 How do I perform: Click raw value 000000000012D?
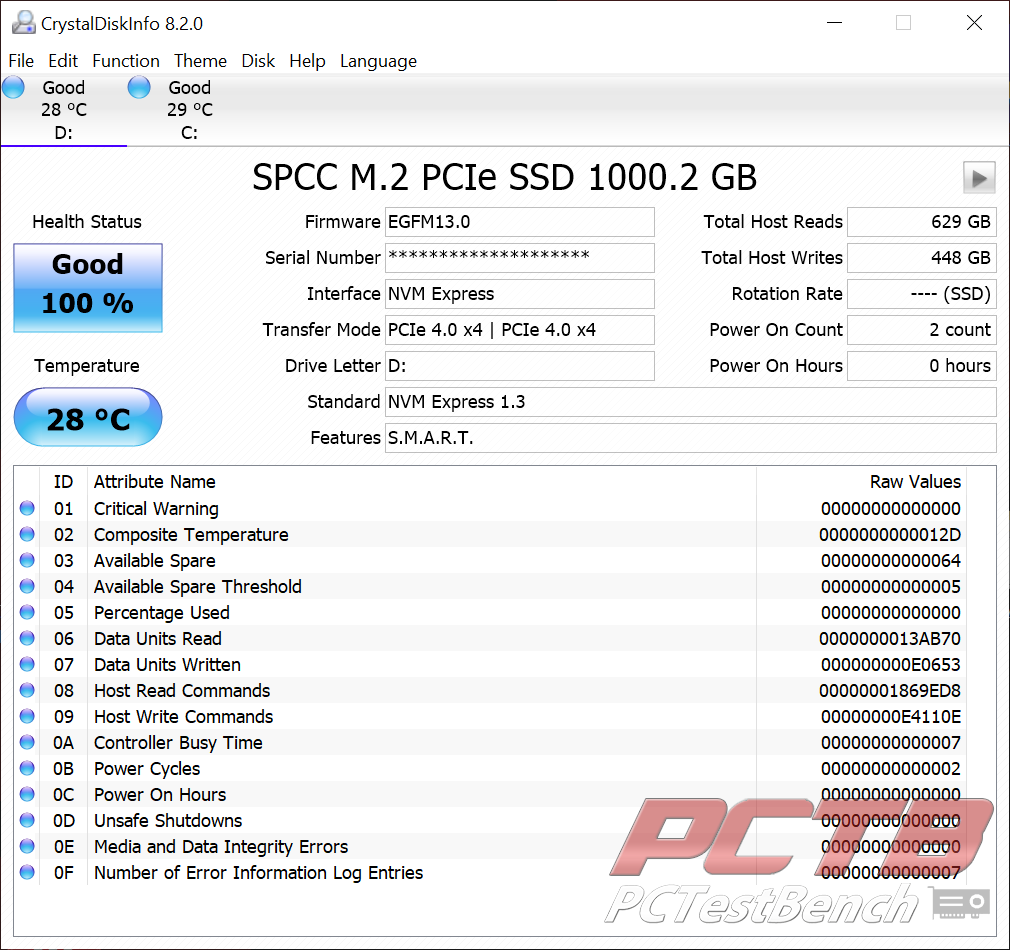click(x=890, y=535)
